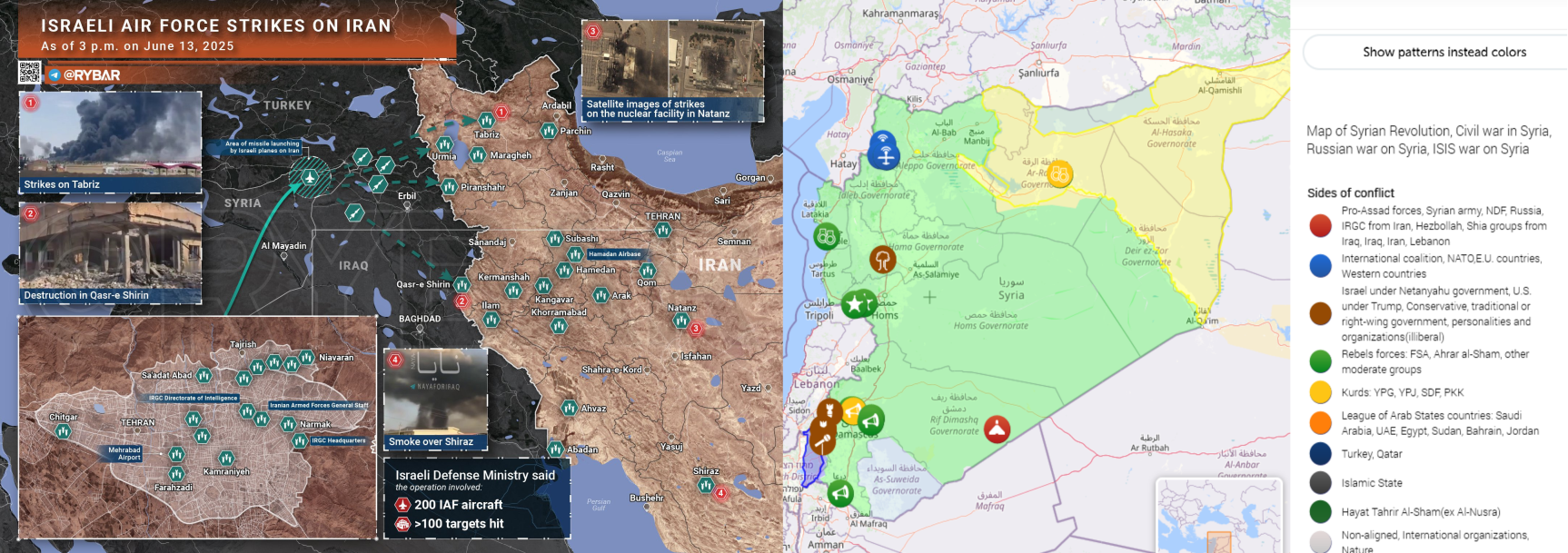Image resolution: width=1568 pixels, height=553 pixels.
Task: Click the red Pro-Assad forces color circle
Action: click(1321, 225)
